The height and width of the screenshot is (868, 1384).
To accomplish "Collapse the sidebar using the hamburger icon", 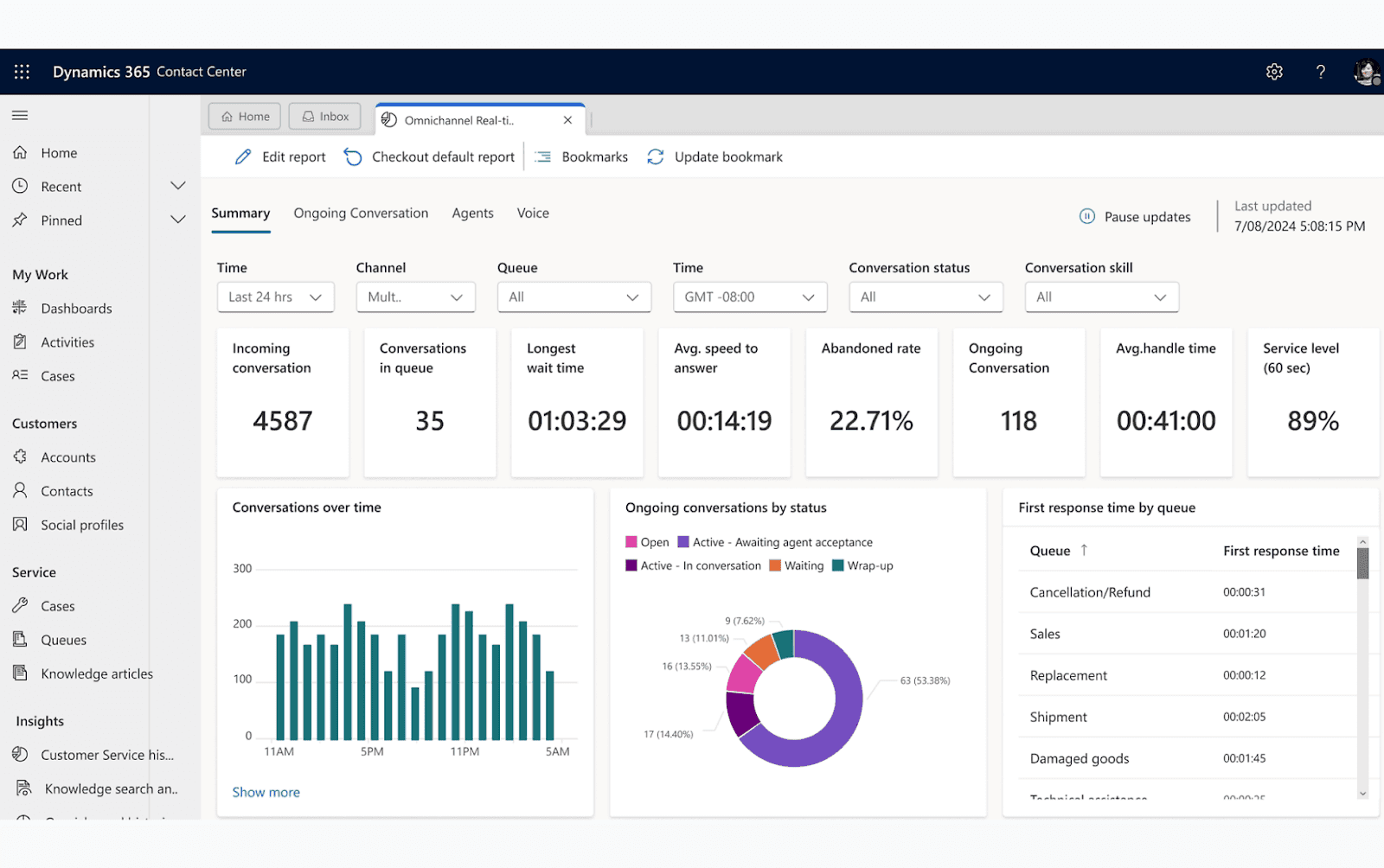I will point(20,115).
